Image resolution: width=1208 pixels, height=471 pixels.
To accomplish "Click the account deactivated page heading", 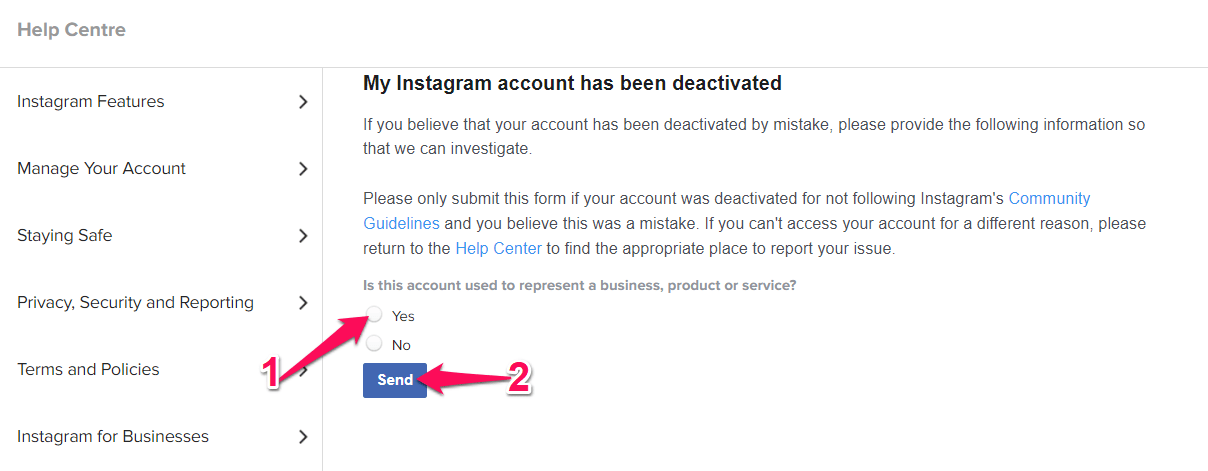I will tap(572, 84).
